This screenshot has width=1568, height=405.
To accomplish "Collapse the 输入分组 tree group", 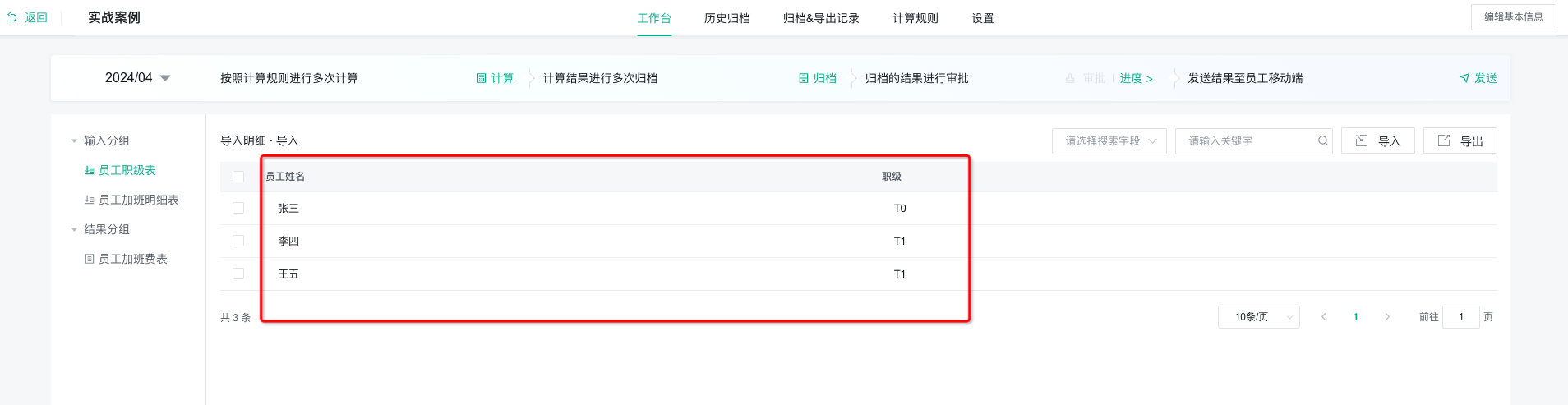I will pyautogui.click(x=74, y=140).
